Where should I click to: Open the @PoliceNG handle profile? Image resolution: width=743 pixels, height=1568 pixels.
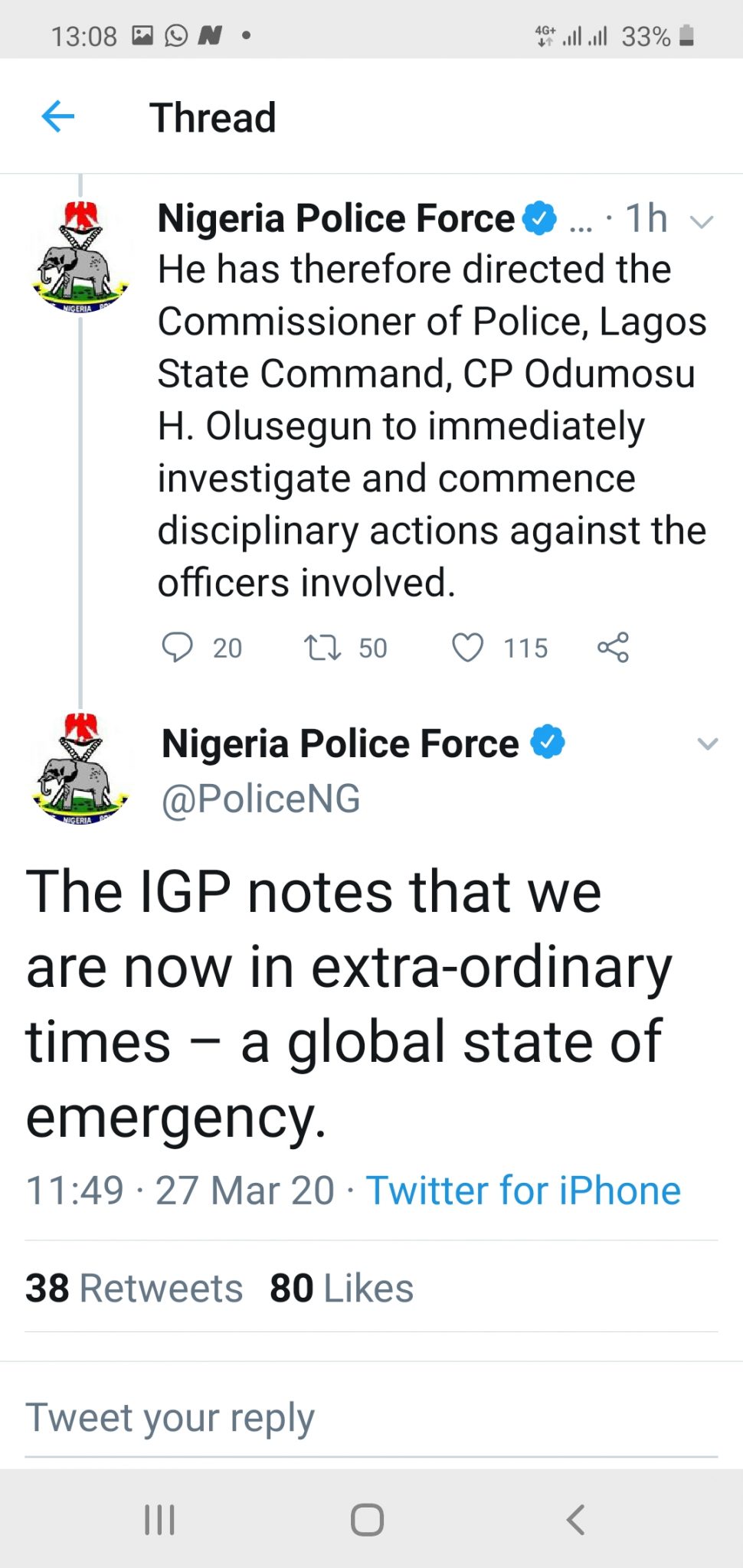point(260,799)
